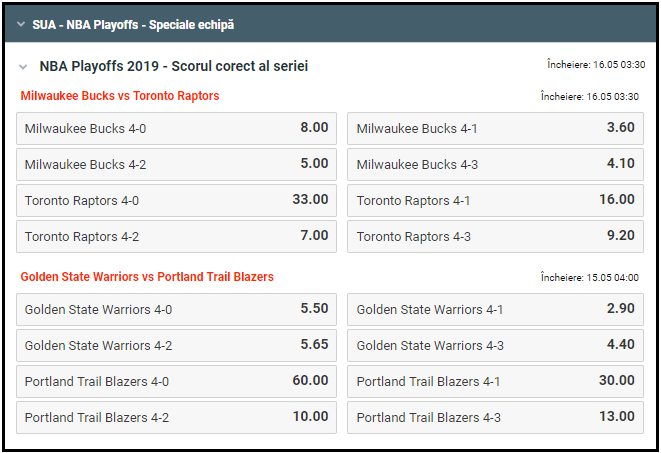This screenshot has height=453, width=661.
Task: Pick Milwaukee Bucks 4-1 odds 3.60
Action: [x=495, y=128]
